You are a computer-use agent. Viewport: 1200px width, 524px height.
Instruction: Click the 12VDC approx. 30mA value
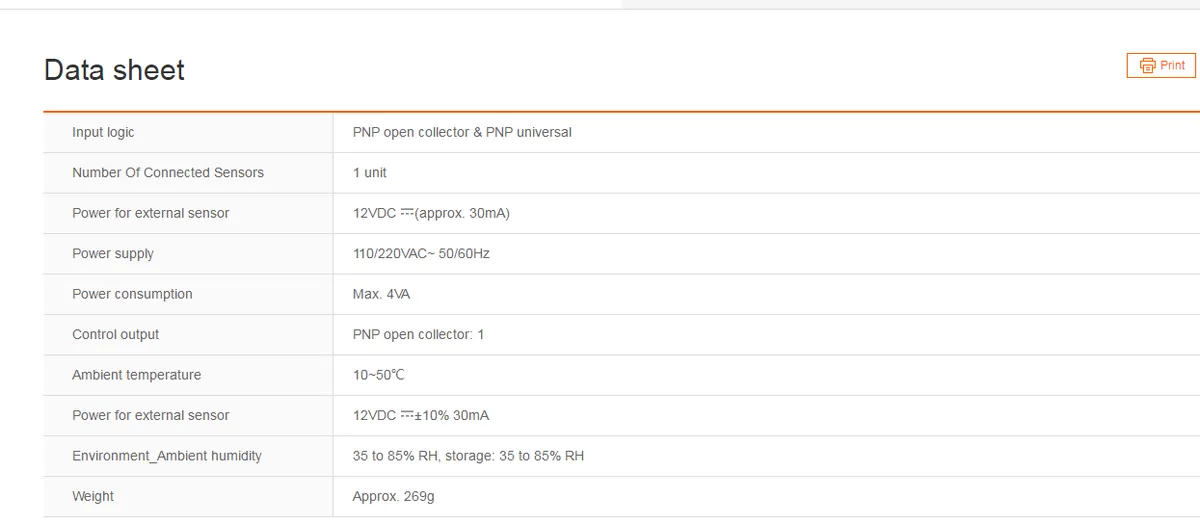[431, 214]
